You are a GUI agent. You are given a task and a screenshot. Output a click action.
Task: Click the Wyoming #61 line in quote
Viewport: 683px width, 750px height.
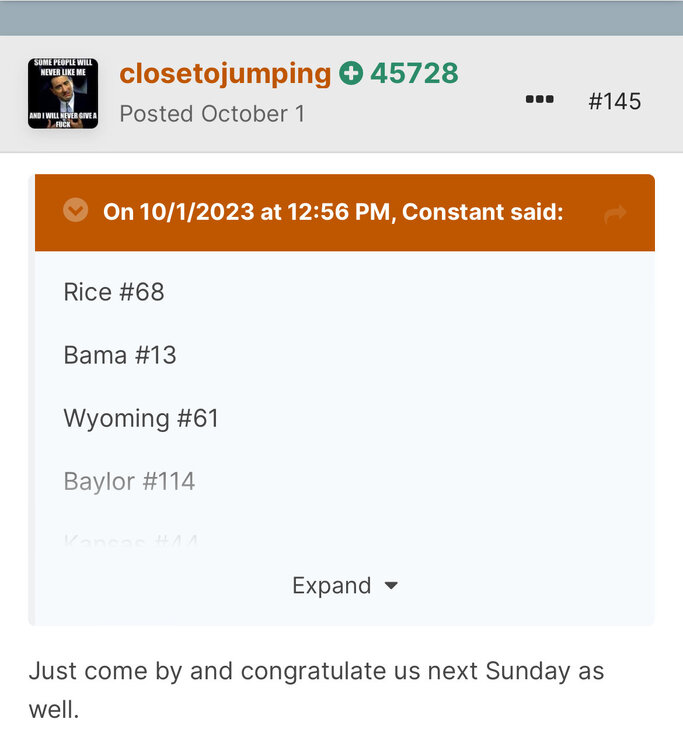tap(141, 418)
